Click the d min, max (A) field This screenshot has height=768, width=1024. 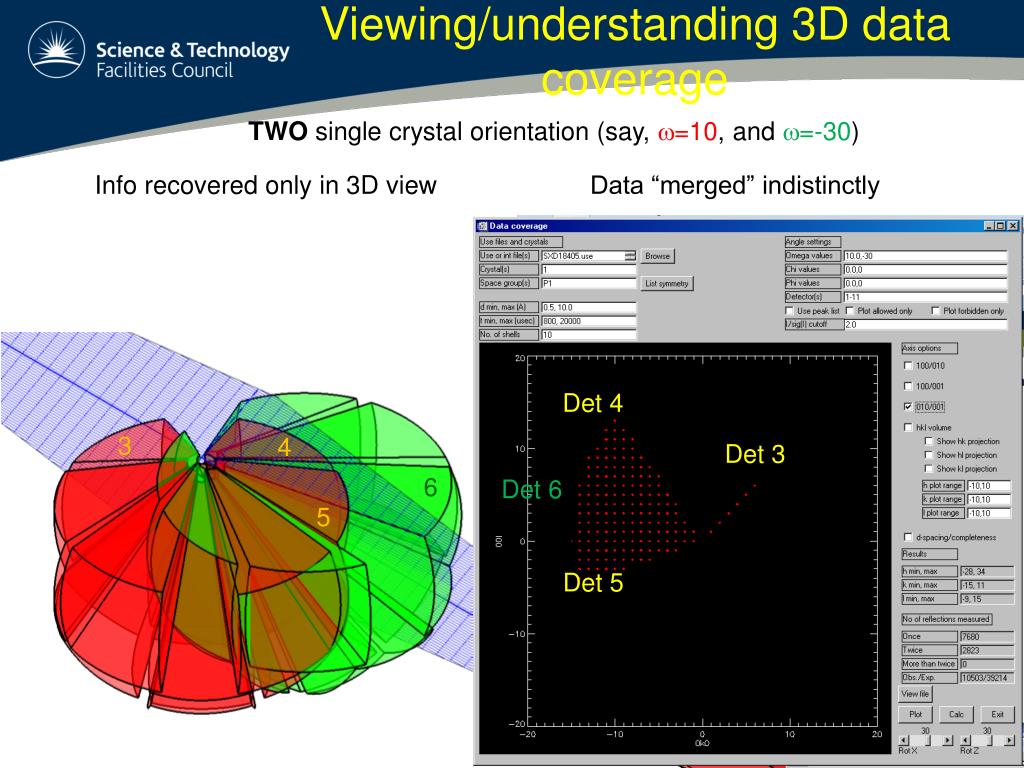(588, 307)
